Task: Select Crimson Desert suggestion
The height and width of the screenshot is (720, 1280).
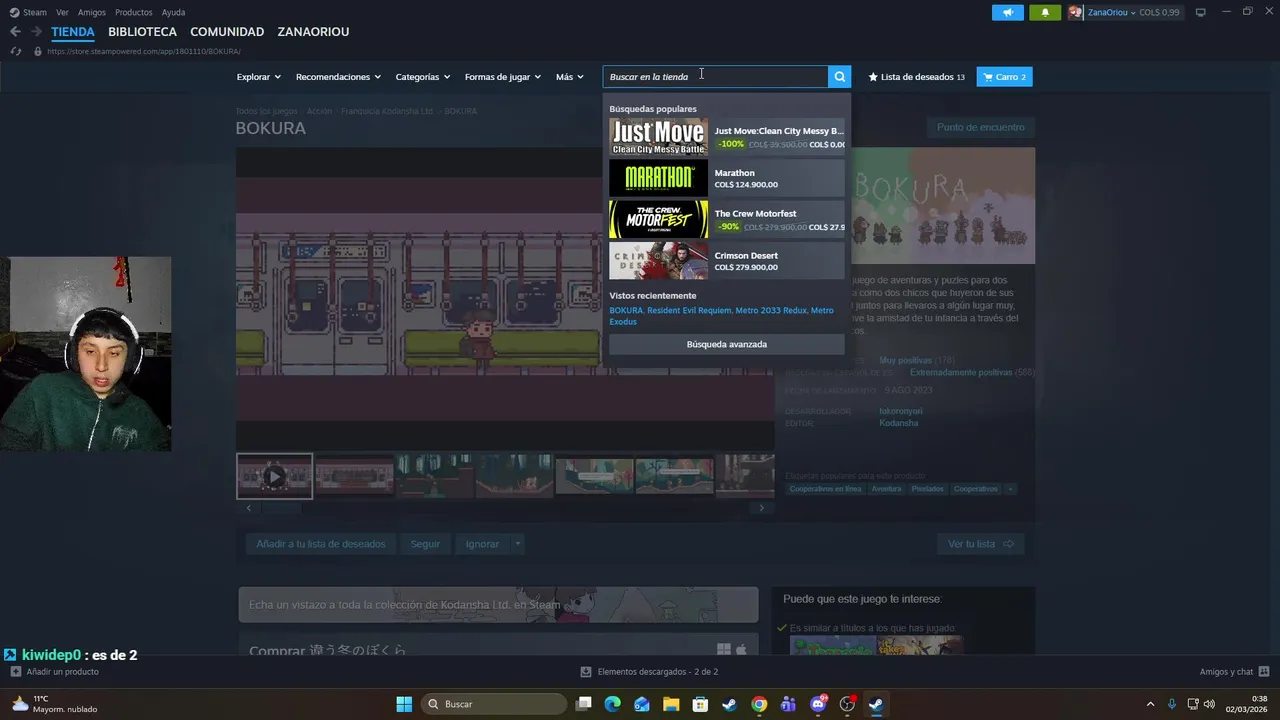Action: pyautogui.click(x=726, y=261)
